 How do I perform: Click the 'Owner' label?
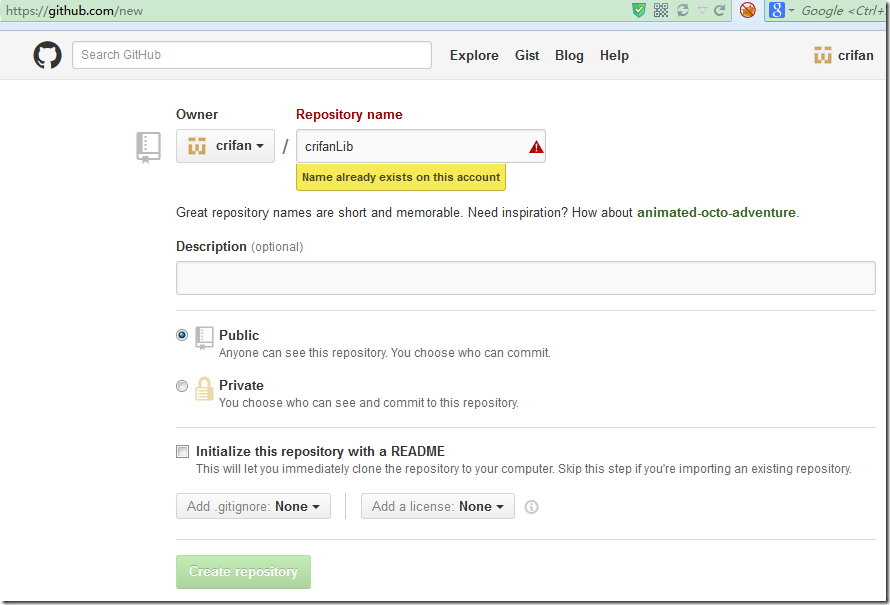click(x=197, y=115)
